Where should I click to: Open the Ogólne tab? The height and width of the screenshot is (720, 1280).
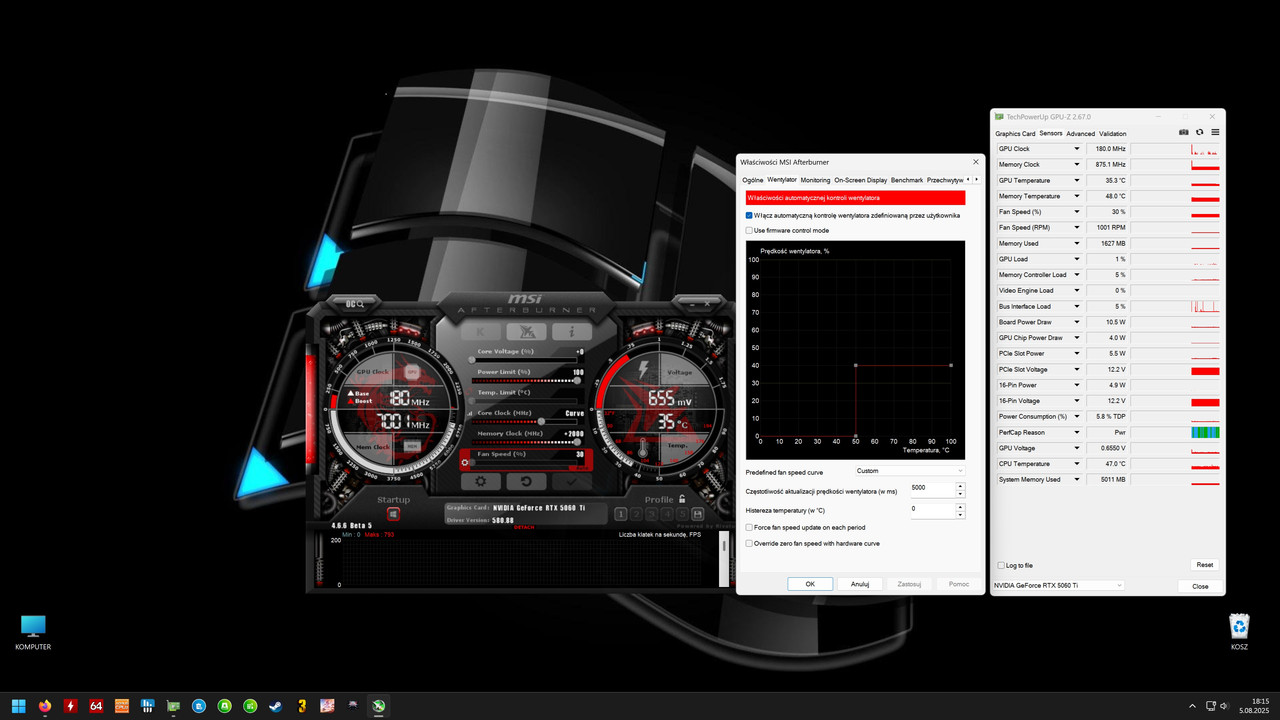[x=753, y=180]
